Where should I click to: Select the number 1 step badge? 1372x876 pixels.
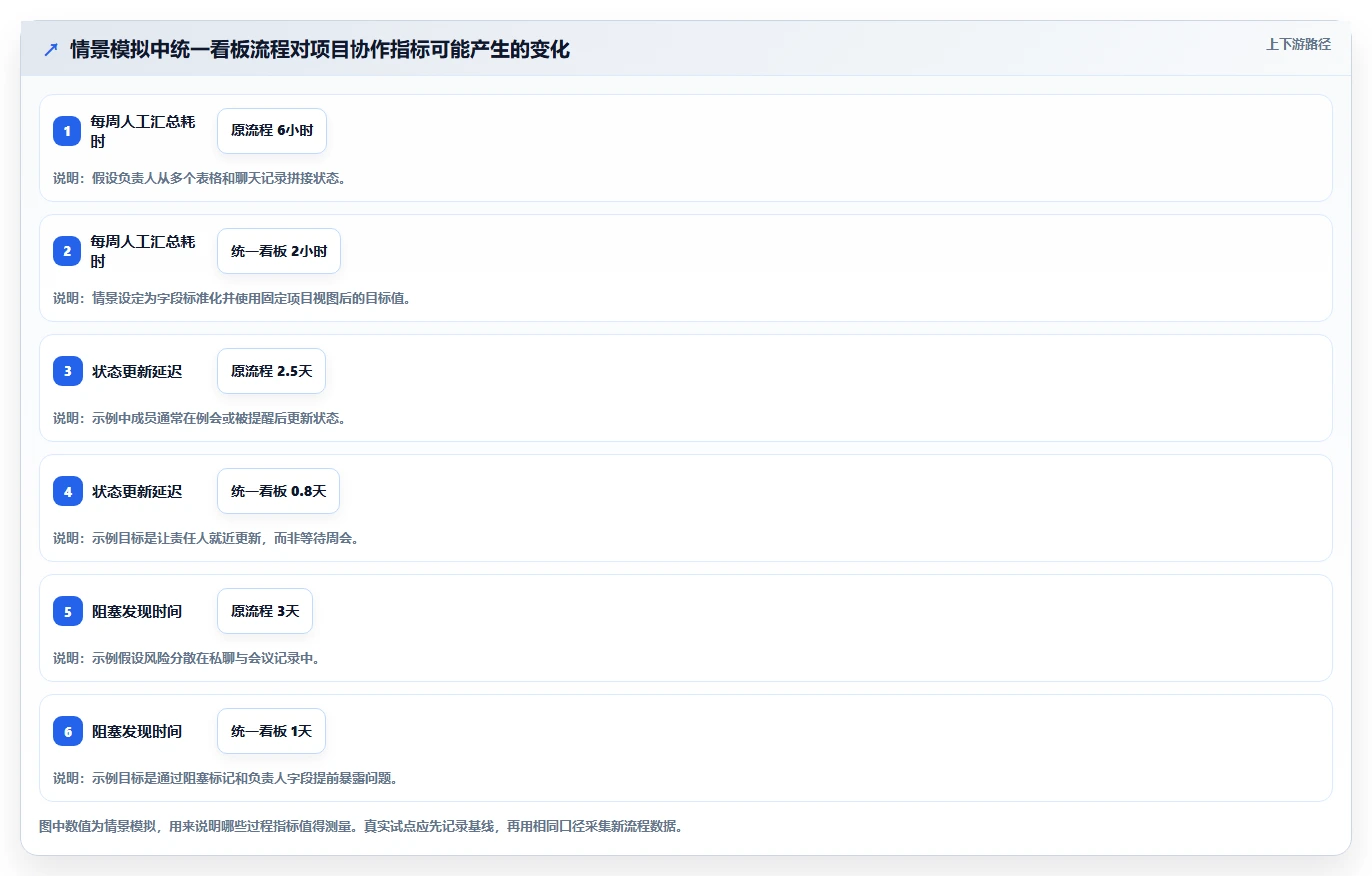point(67,131)
